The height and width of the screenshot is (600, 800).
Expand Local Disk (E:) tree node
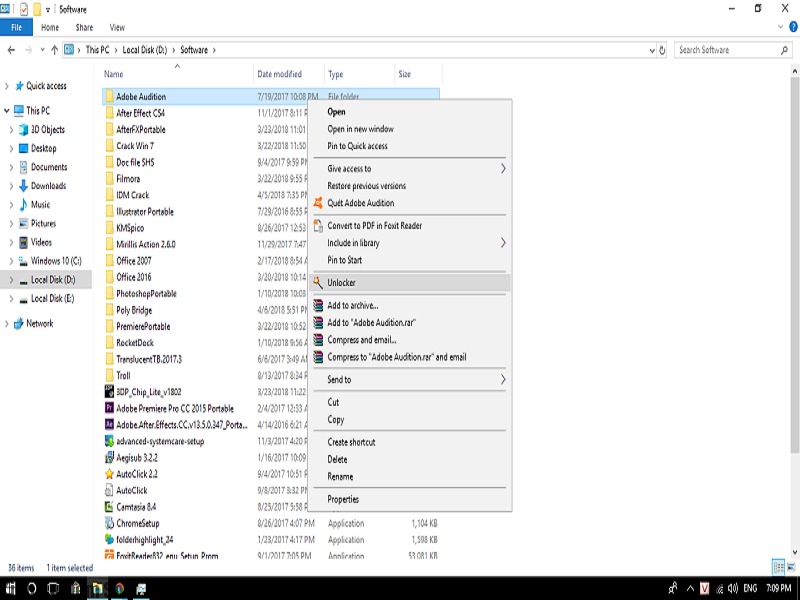point(11,299)
